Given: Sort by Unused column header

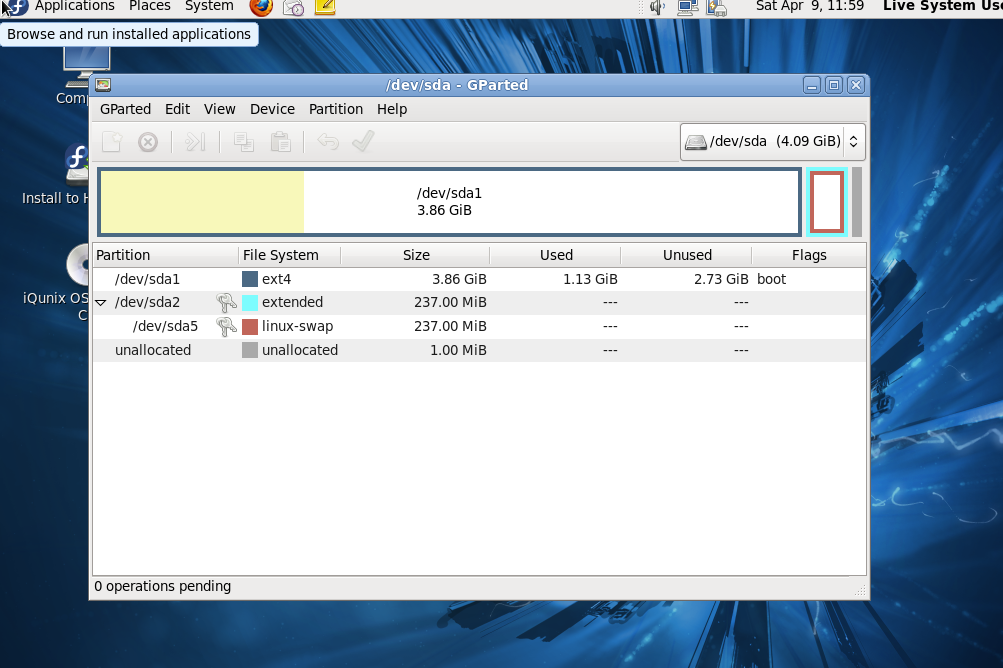Looking at the screenshot, I should (687, 255).
